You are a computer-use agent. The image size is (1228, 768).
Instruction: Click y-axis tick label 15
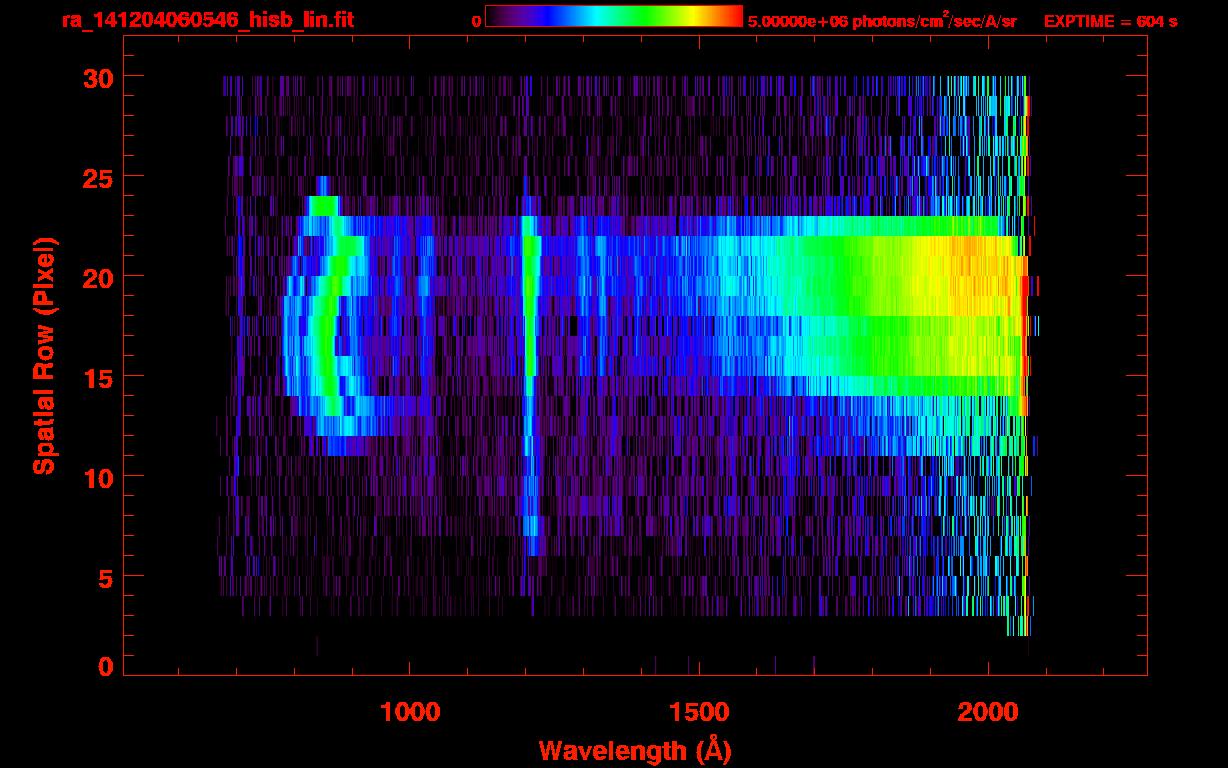pos(96,377)
